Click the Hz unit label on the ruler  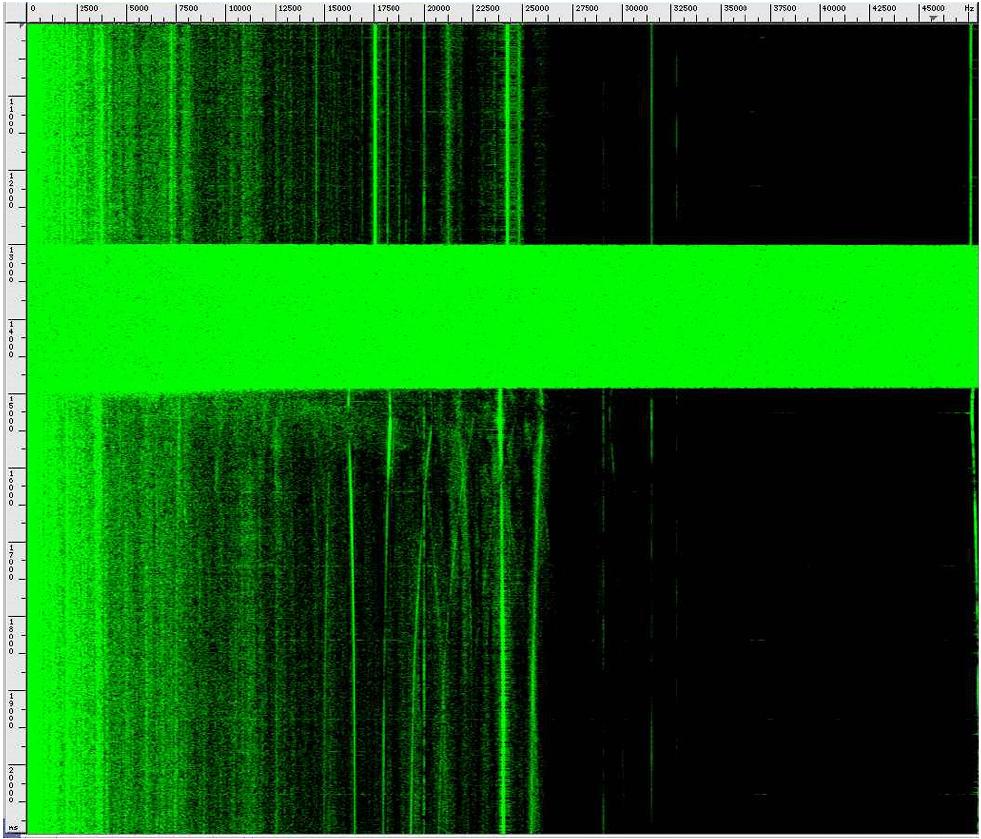968,9
